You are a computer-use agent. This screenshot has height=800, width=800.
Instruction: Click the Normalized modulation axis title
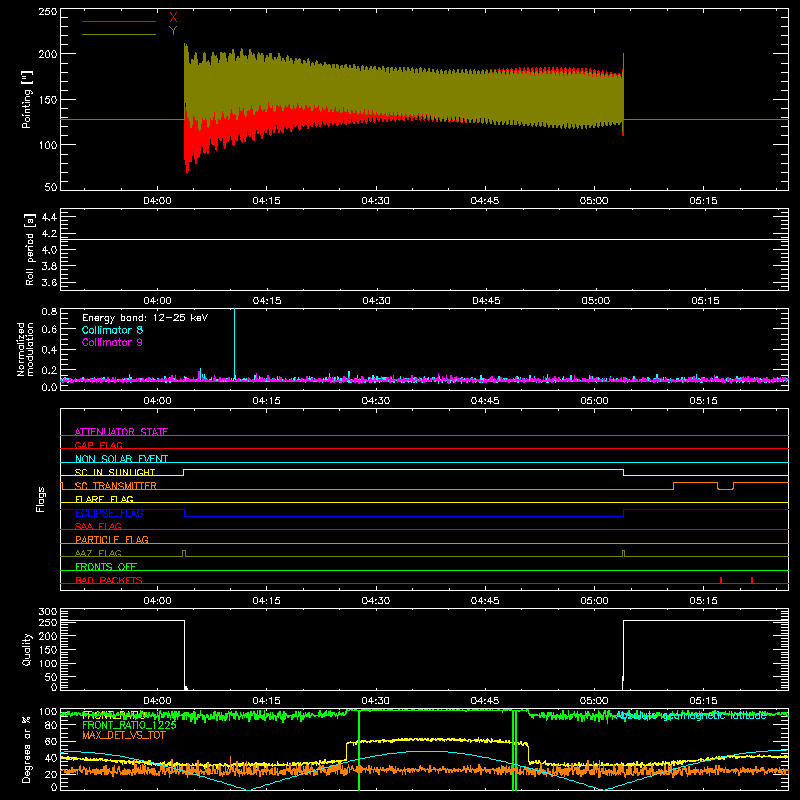25,349
